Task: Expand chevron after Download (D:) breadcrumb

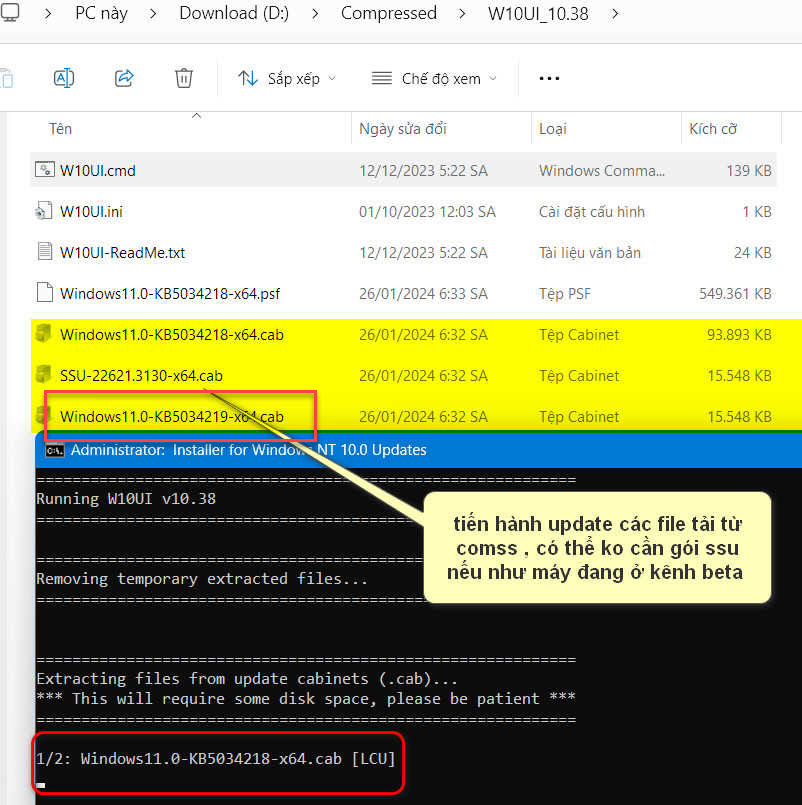Action: pos(315,14)
